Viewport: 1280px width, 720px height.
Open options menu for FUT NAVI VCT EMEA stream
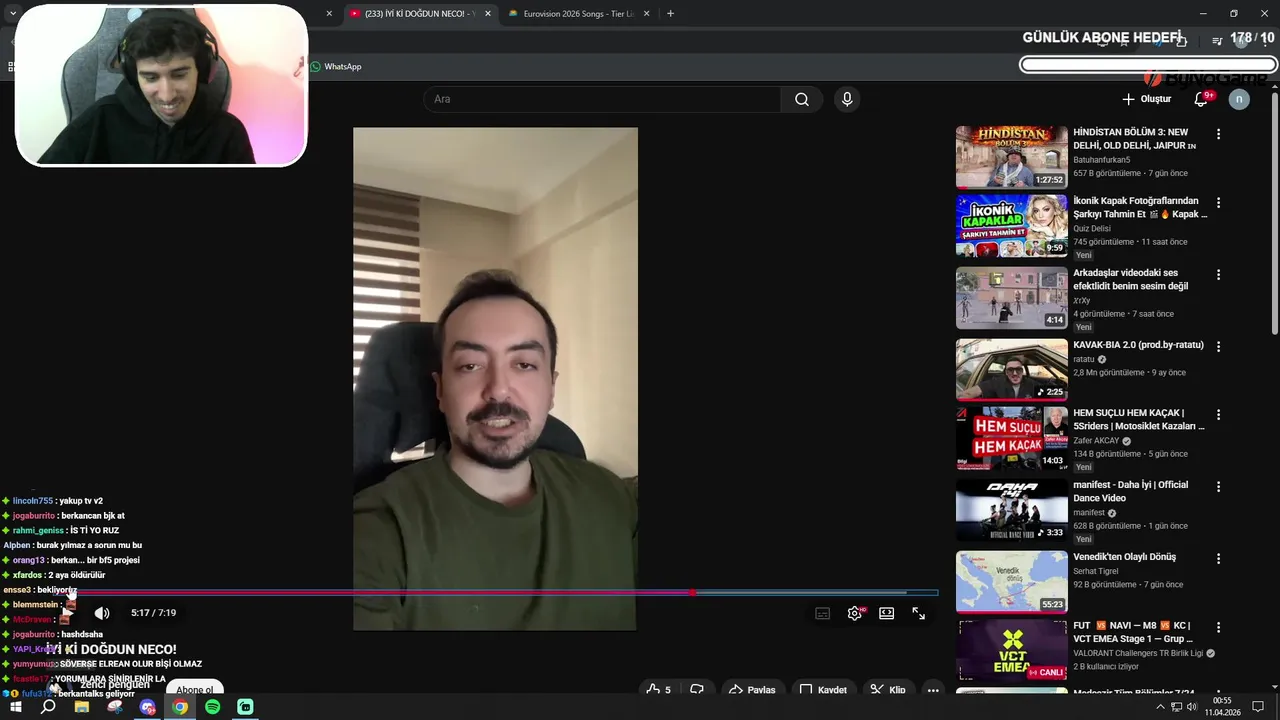[x=1218, y=628]
